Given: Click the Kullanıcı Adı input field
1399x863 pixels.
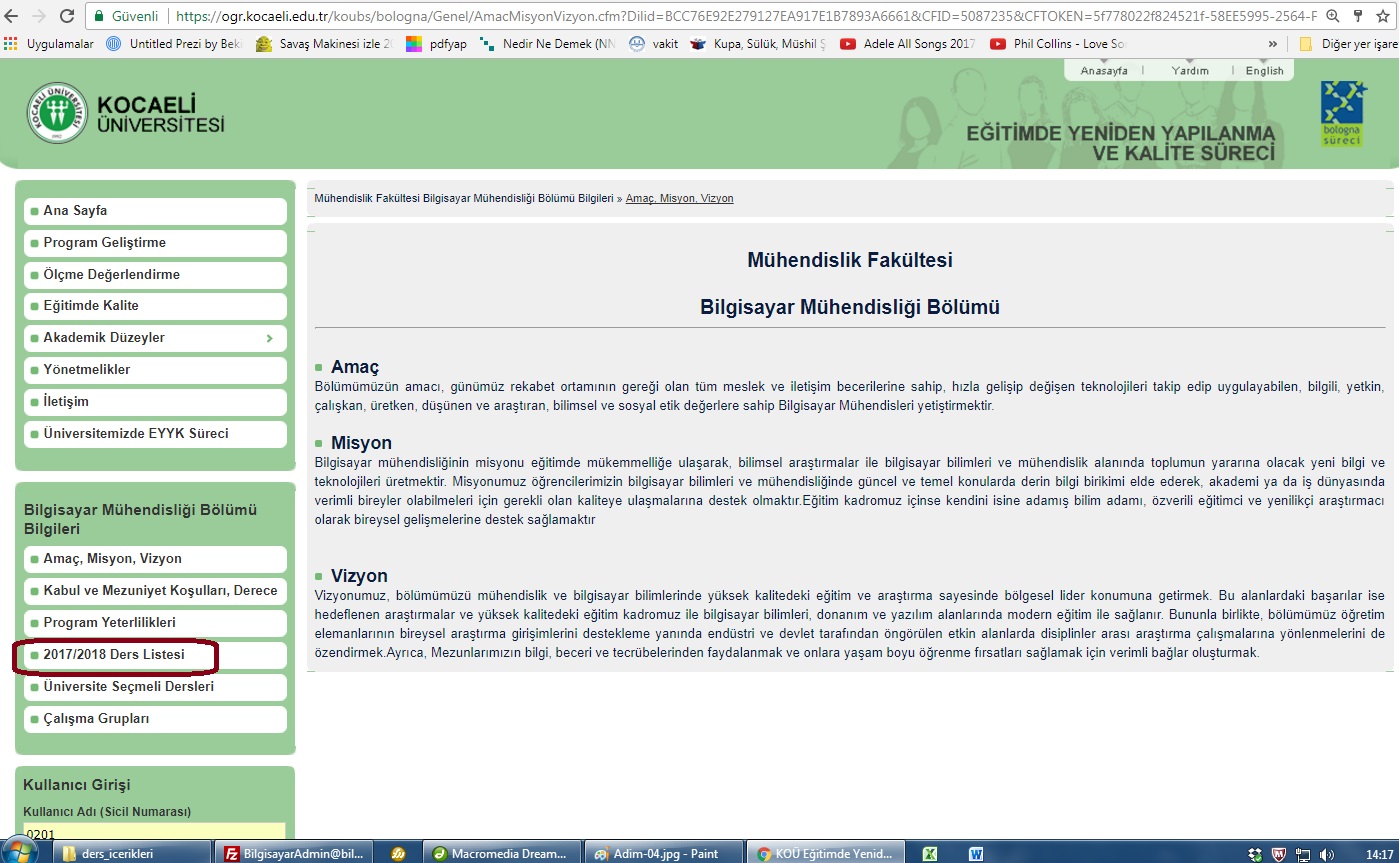Looking at the screenshot, I should tap(155, 832).
